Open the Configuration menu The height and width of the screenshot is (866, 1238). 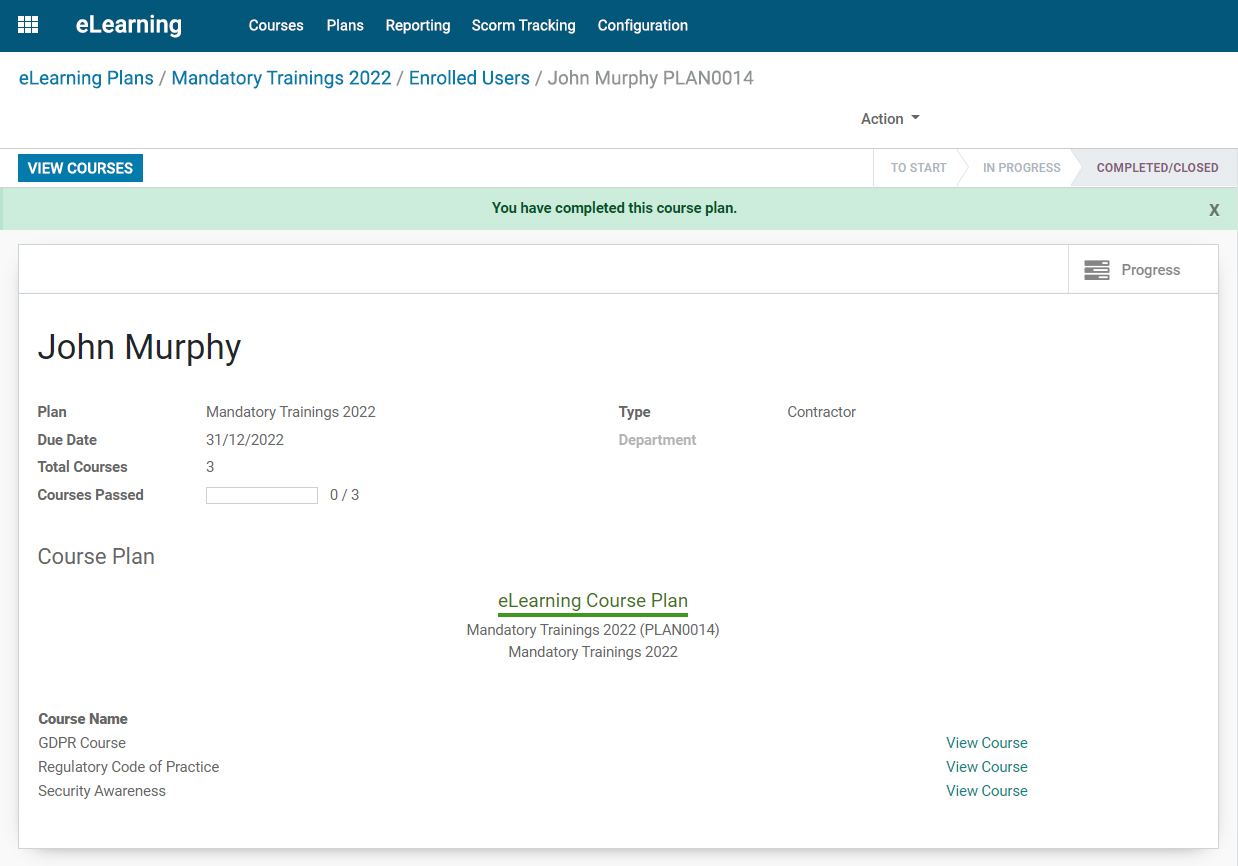click(x=643, y=26)
